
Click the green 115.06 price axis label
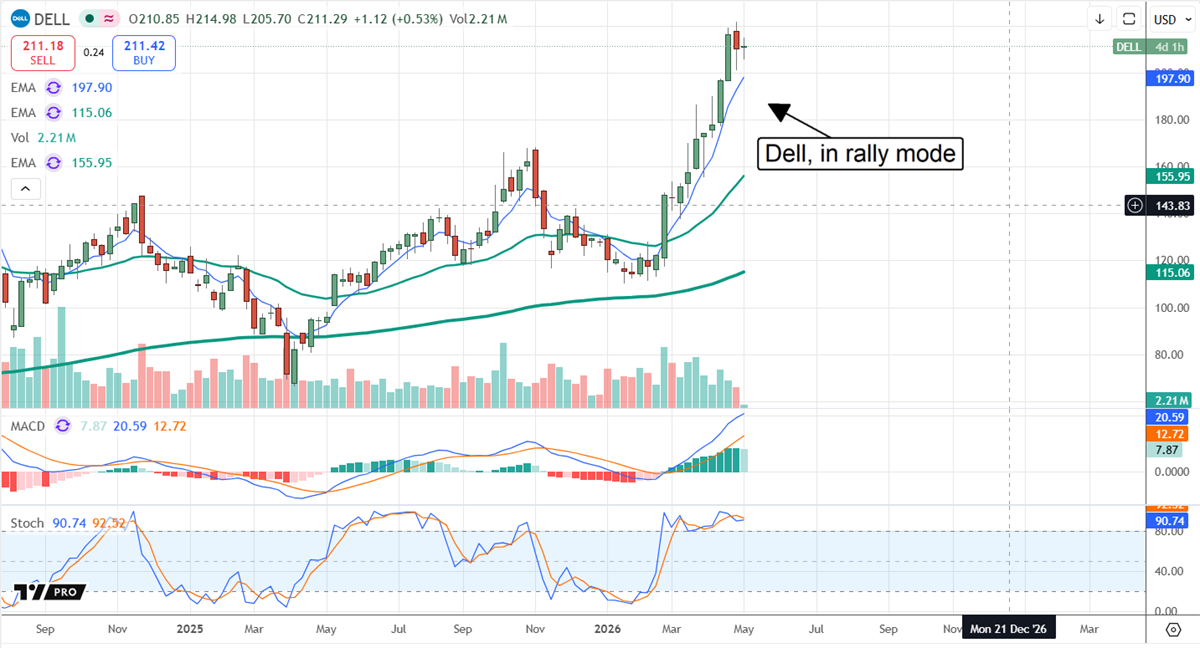click(1172, 272)
